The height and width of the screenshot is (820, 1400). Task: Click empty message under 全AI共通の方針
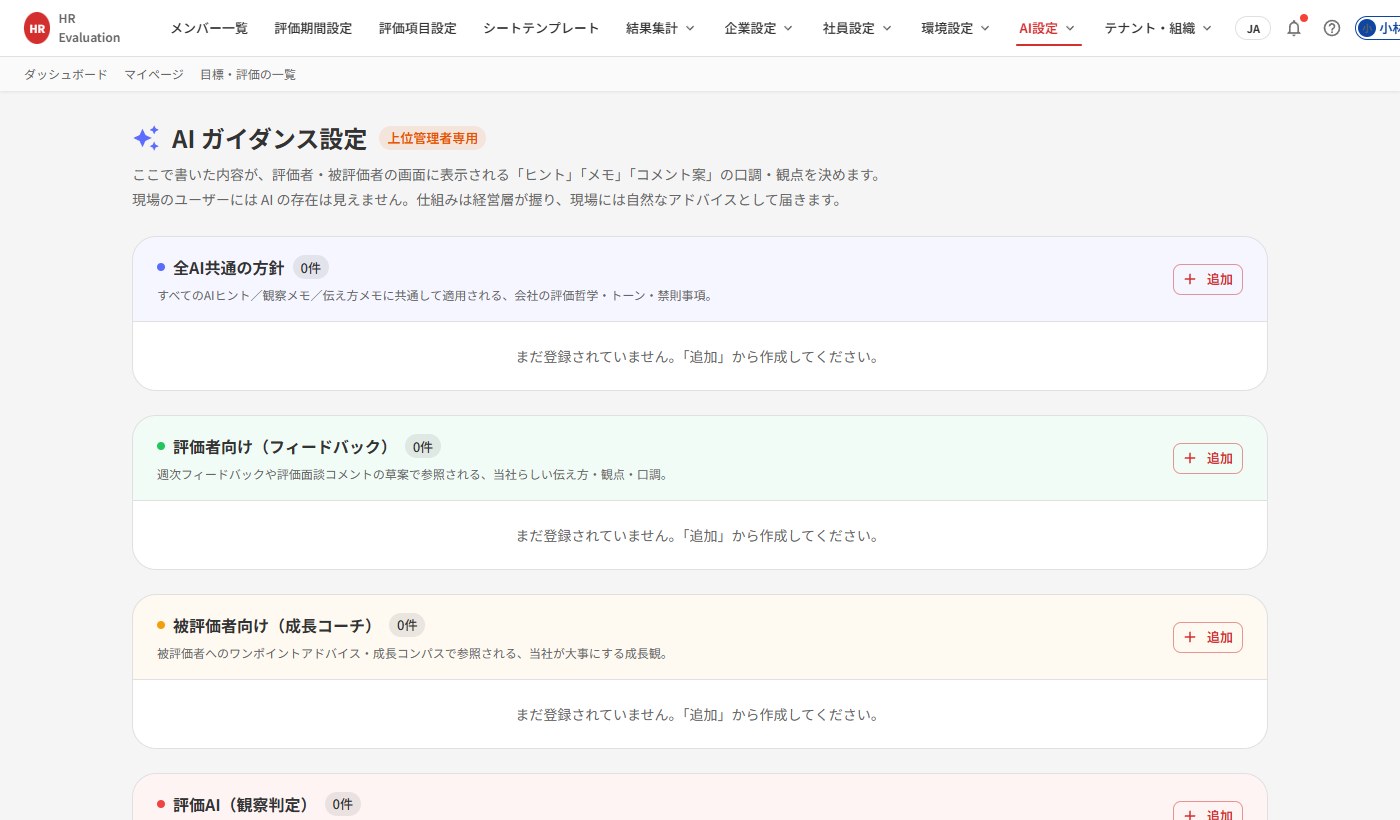click(698, 356)
